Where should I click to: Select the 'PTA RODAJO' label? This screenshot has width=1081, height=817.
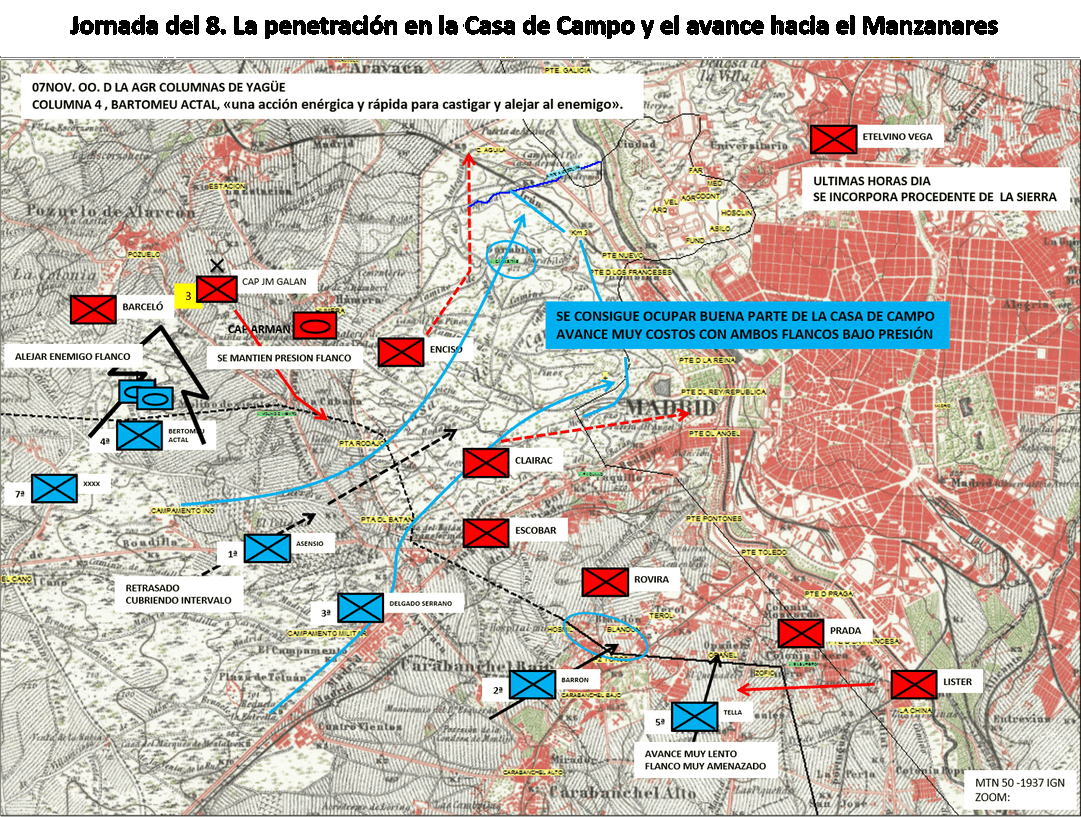(x=359, y=443)
